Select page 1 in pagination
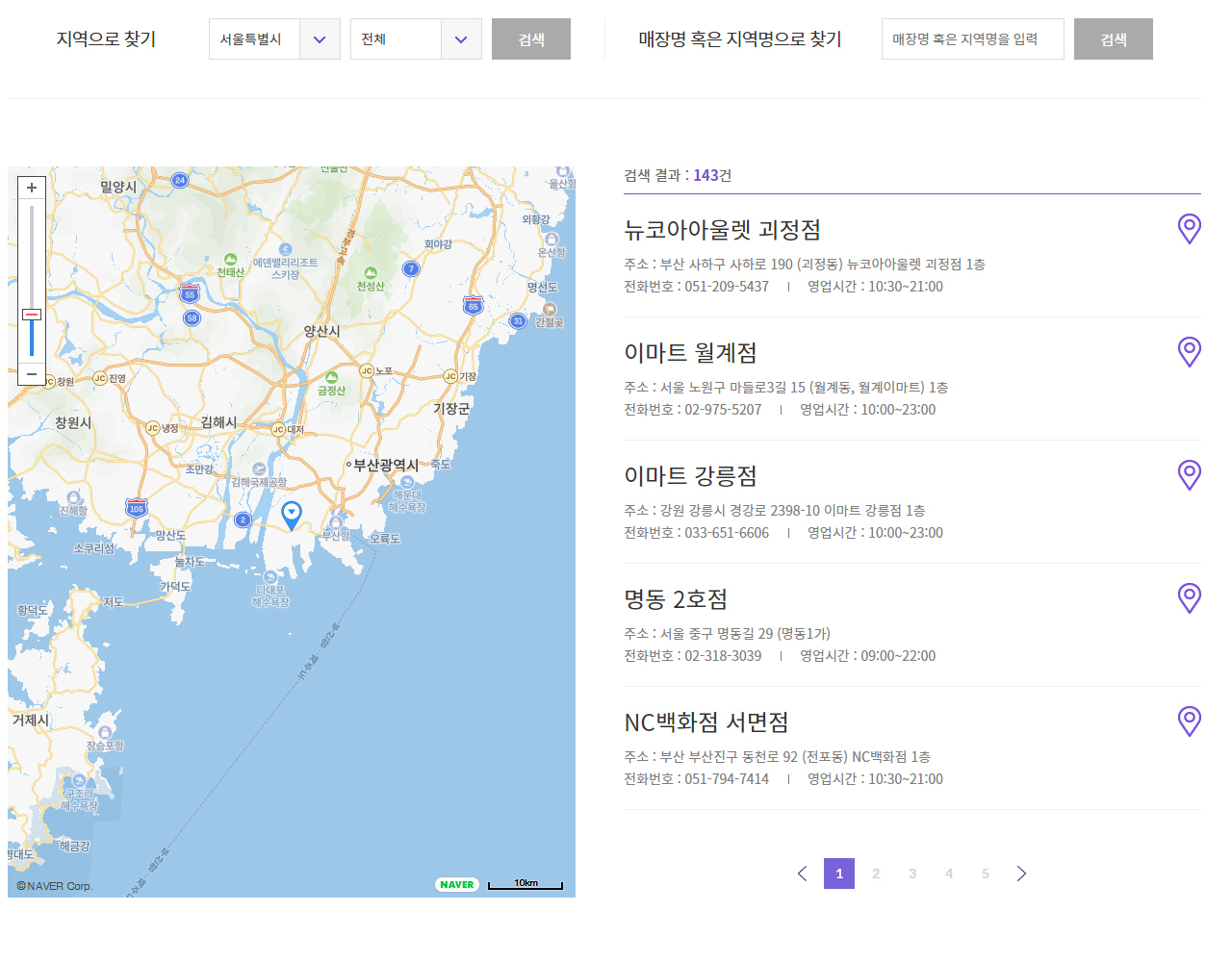The width and height of the screenshot is (1232, 962). (x=839, y=873)
